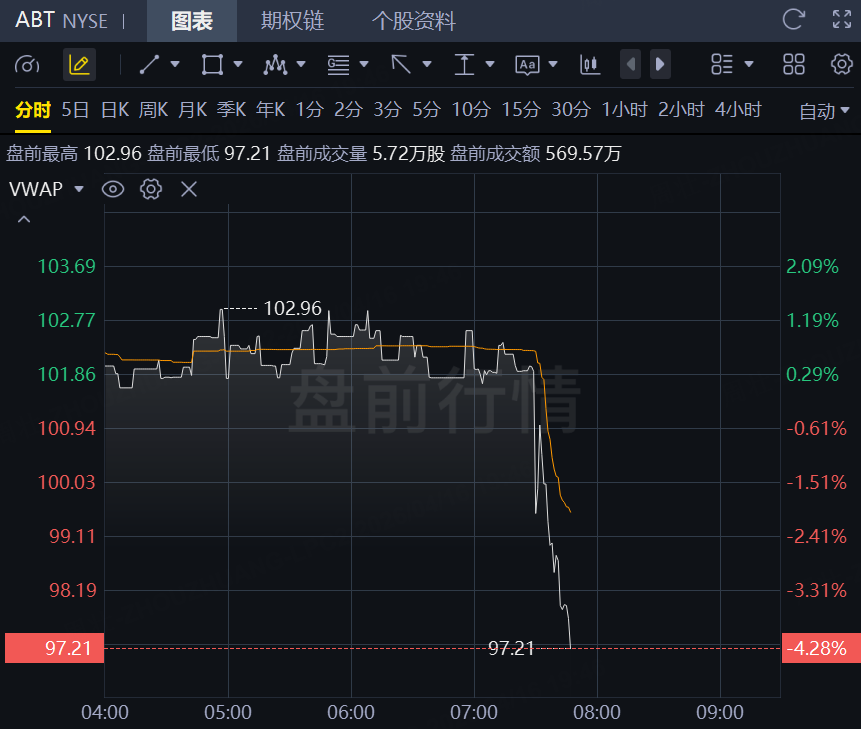Select the 周K timeframe

[153, 110]
